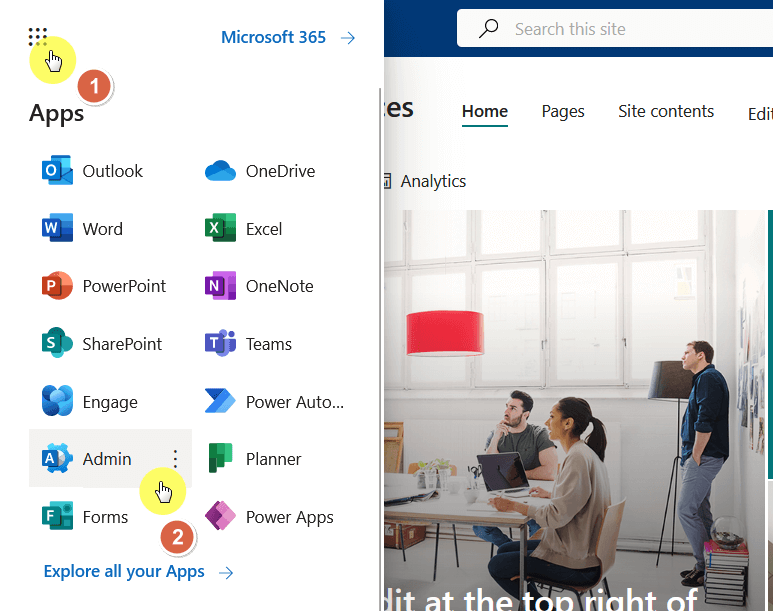Select the Home navigation tab
Image resolution: width=773 pixels, height=611 pixels.
485,111
